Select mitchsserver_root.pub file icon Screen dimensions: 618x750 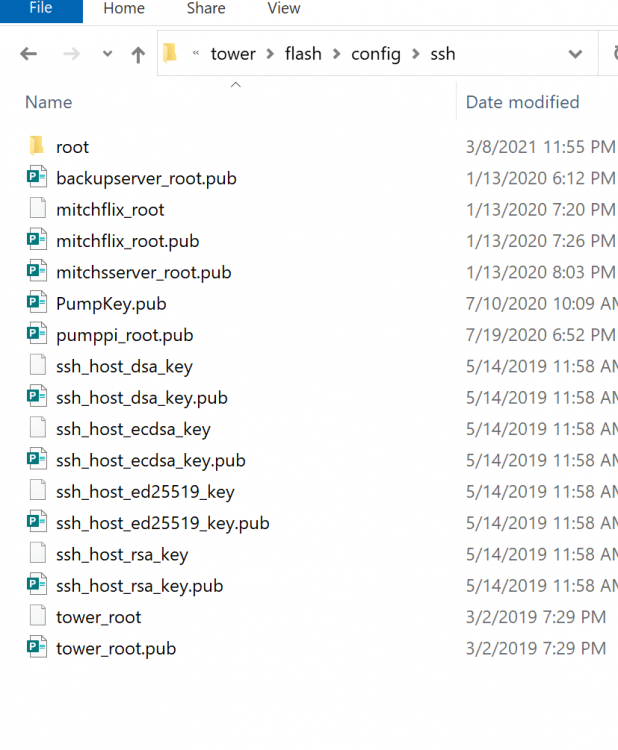37,271
